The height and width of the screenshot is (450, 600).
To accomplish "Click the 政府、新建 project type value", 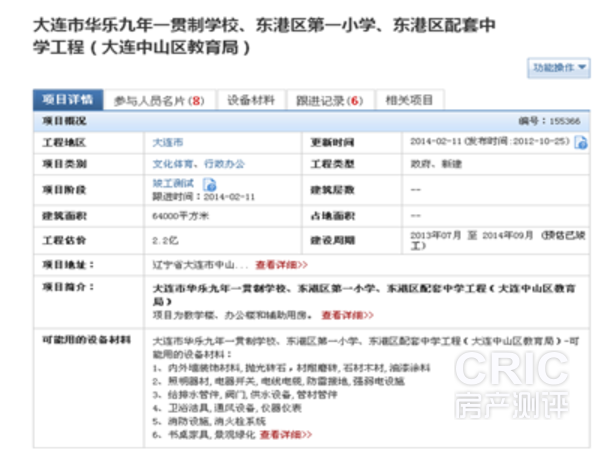I will [436, 164].
